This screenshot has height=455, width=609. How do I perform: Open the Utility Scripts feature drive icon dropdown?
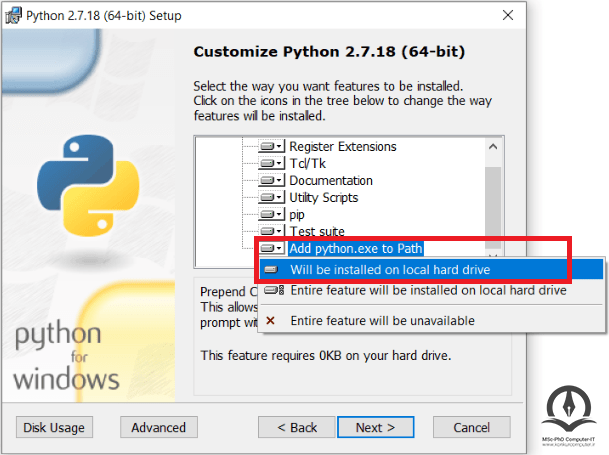tap(271, 197)
